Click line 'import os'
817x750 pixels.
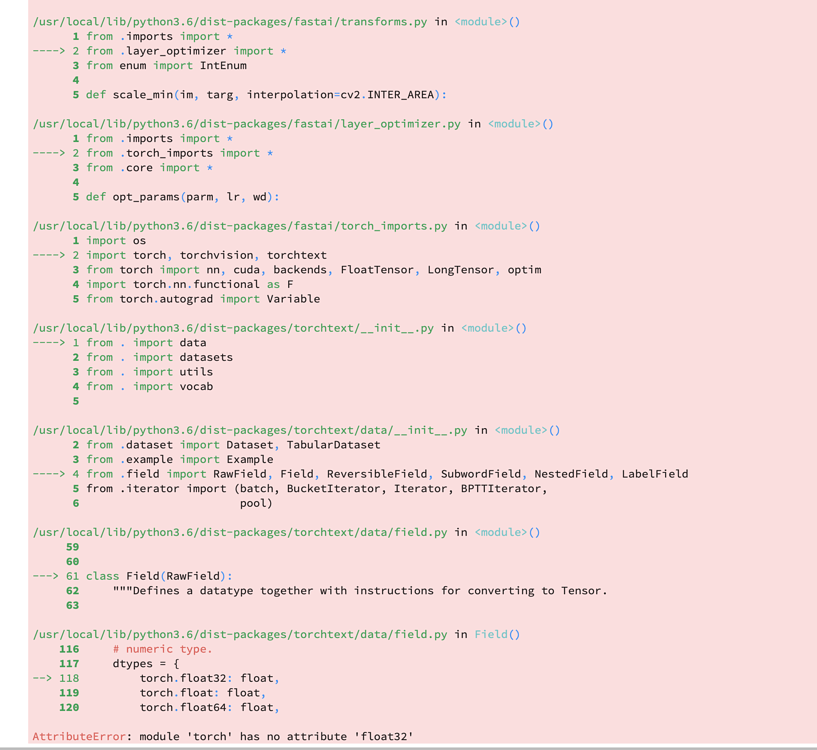pos(116,241)
